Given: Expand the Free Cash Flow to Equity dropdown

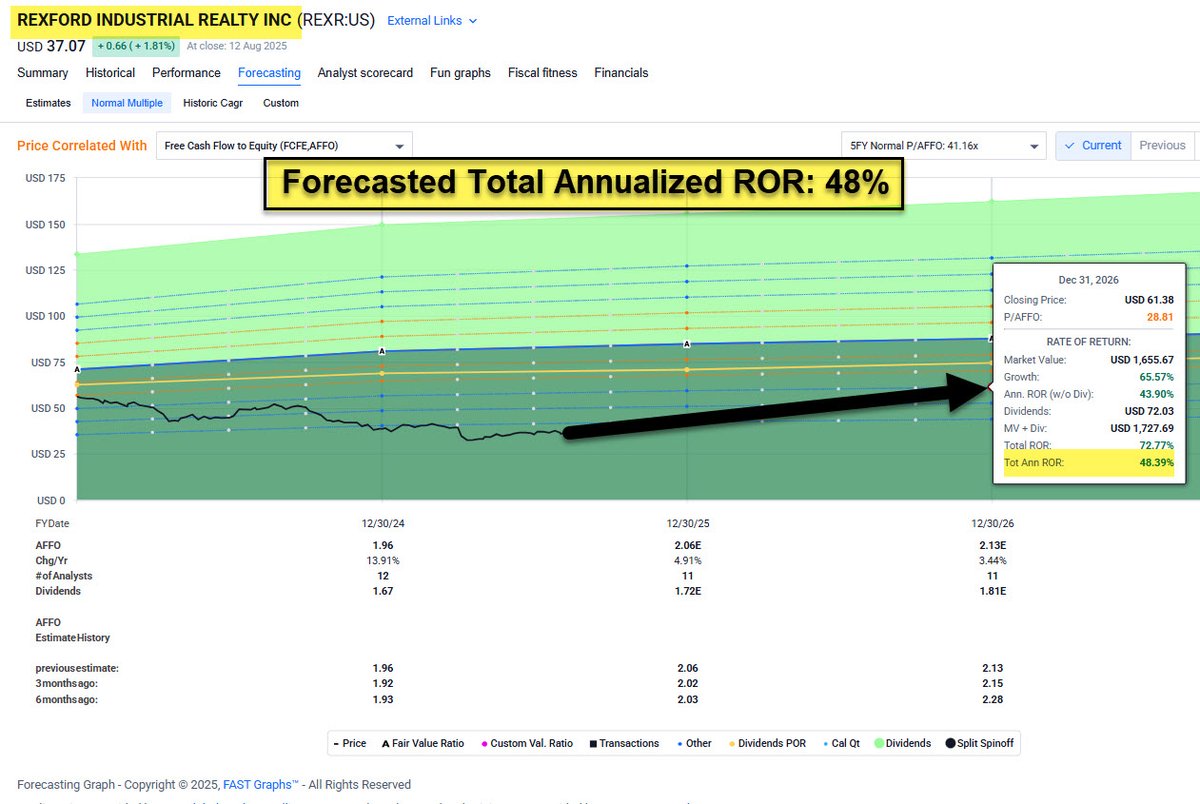Looking at the screenshot, I should pos(284,146).
